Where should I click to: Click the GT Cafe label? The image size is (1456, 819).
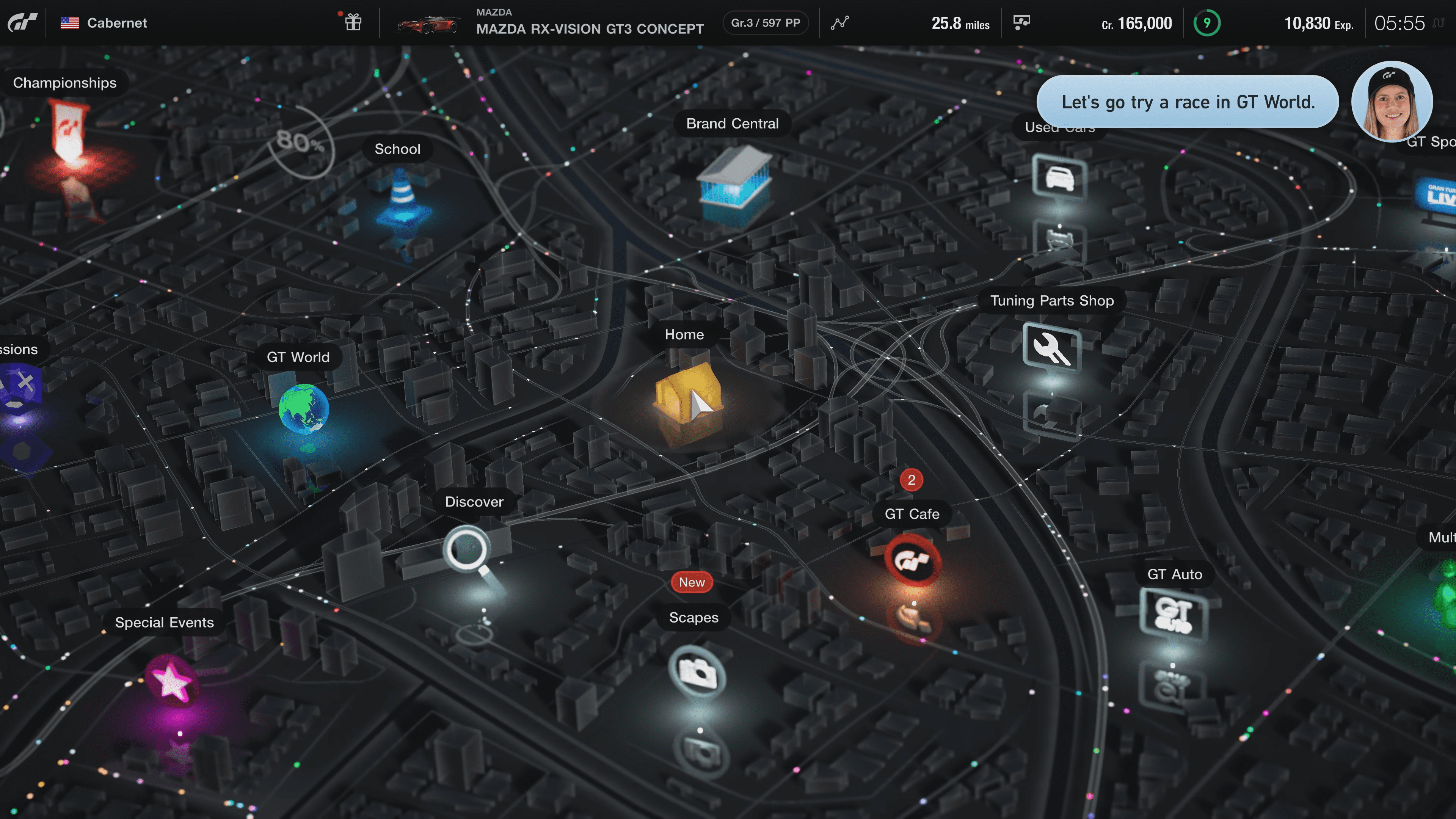[912, 514]
